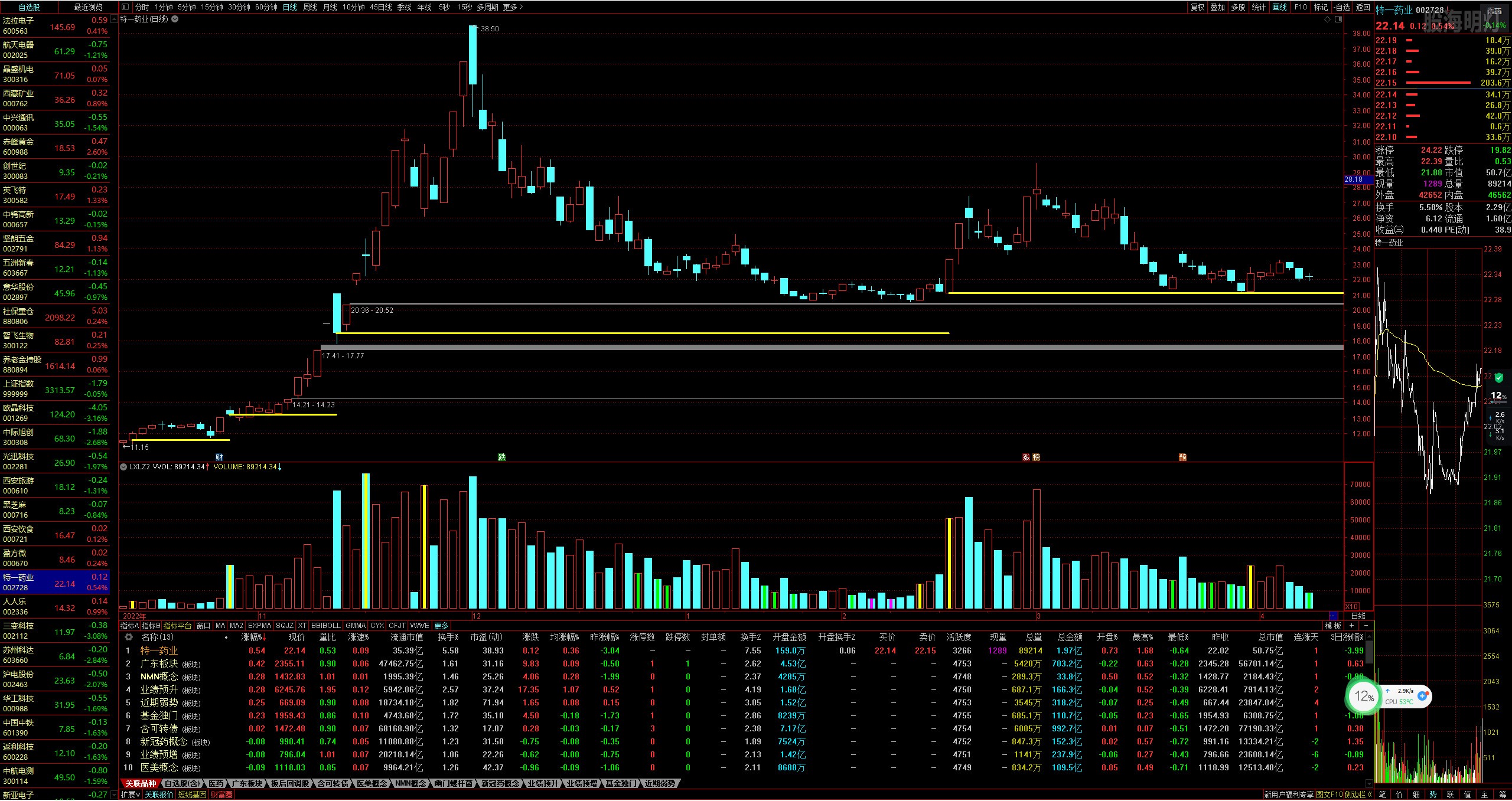The image size is (1512, 801).
Task: Click the panel layout icon before 分时
Action: (125, 7)
